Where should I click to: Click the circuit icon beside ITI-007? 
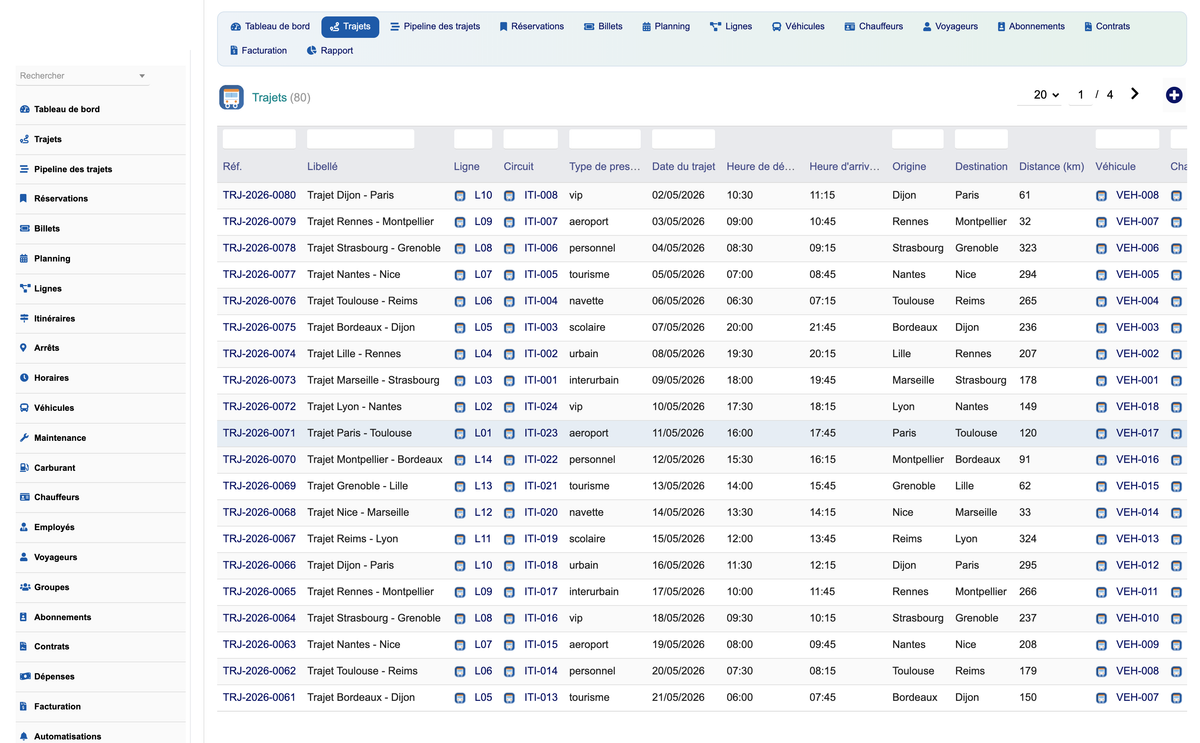tap(509, 222)
